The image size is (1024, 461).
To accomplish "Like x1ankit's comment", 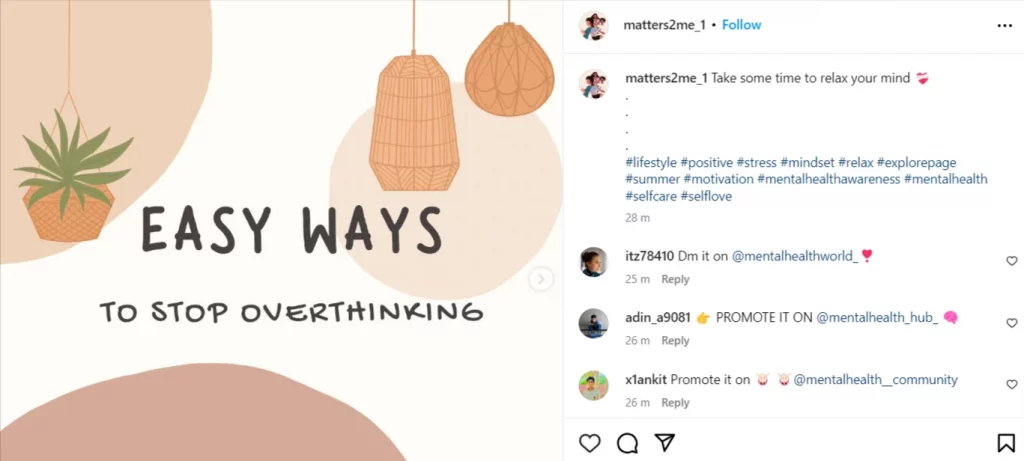I will tap(1012, 385).
